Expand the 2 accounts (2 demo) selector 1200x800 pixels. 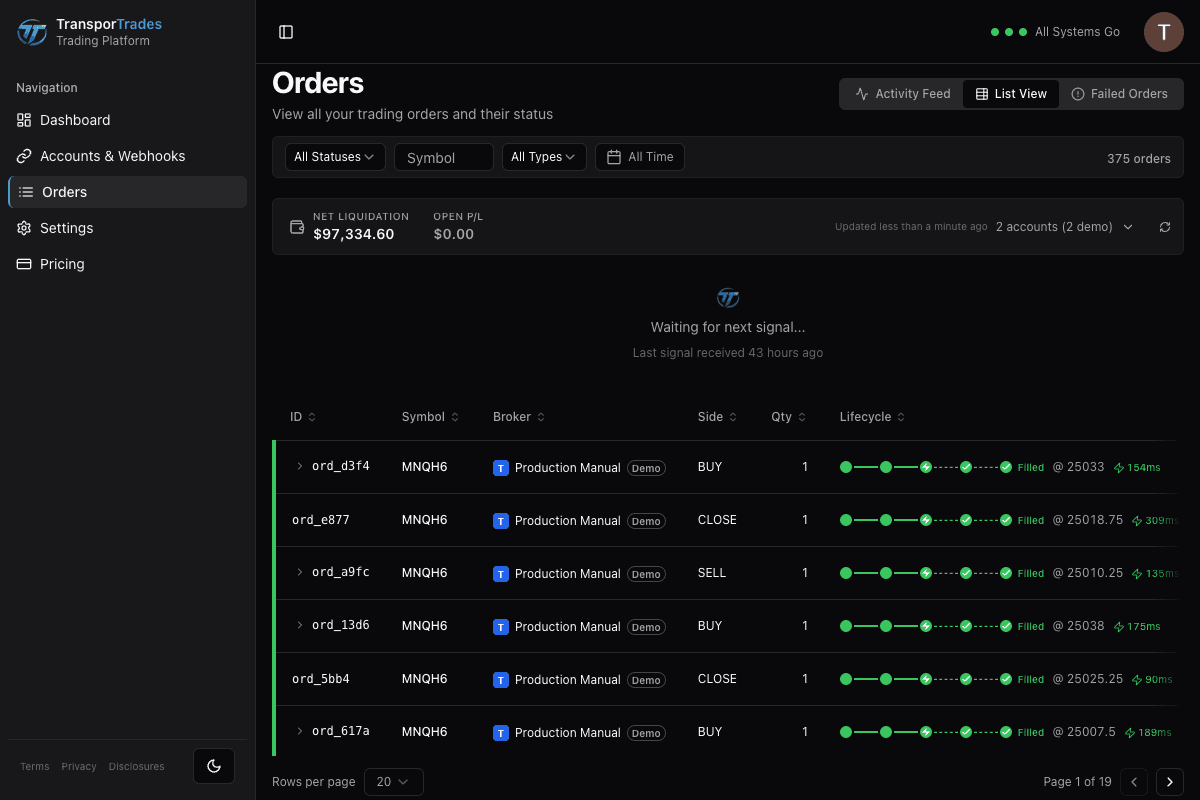point(1065,227)
